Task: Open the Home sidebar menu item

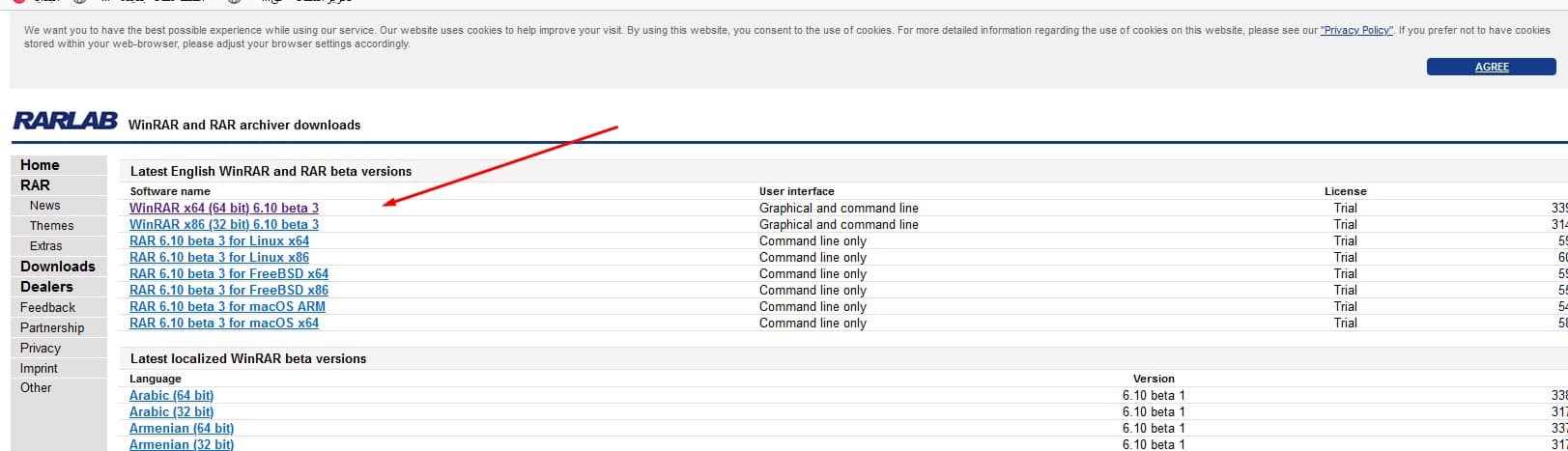Action: 40,165
